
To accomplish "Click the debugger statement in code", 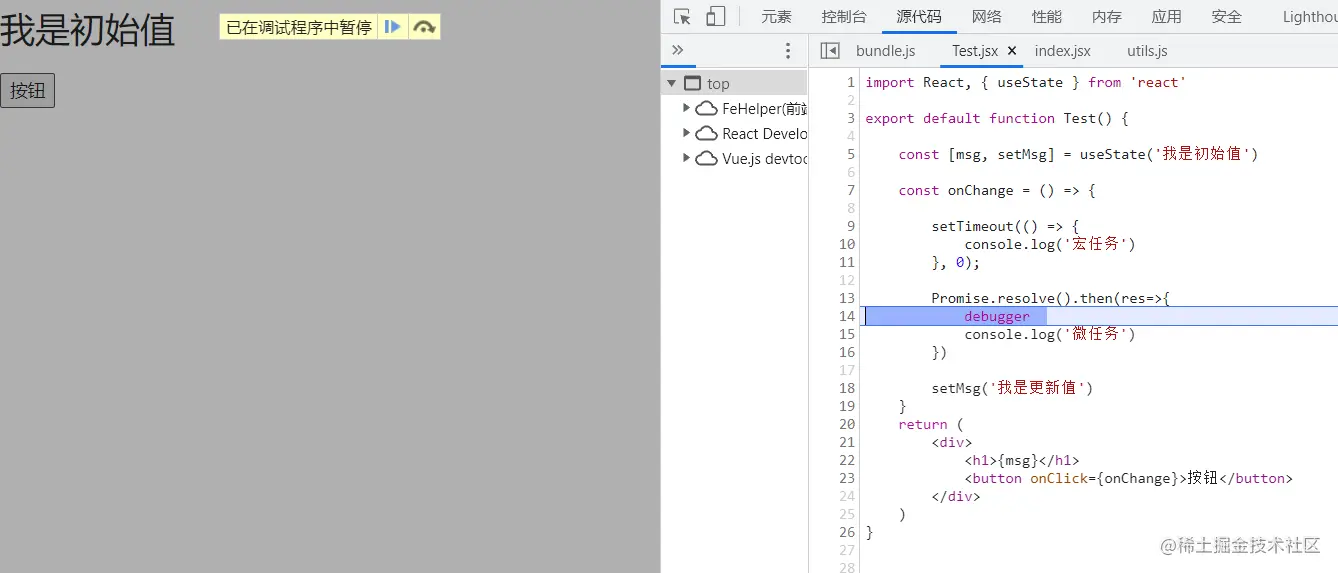I will point(996,316).
